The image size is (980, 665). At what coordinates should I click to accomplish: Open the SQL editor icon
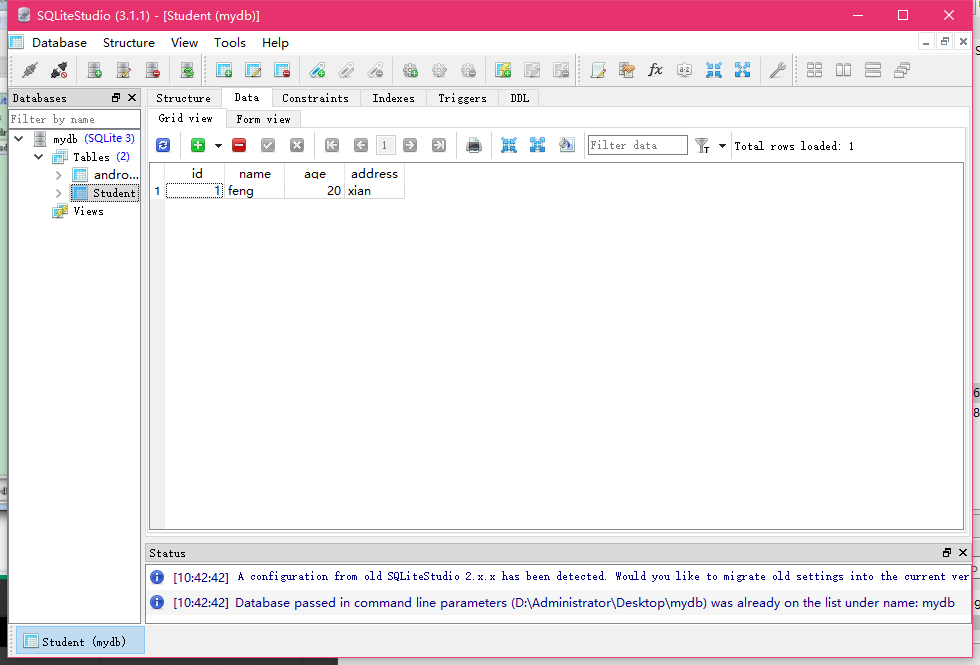(x=598, y=70)
